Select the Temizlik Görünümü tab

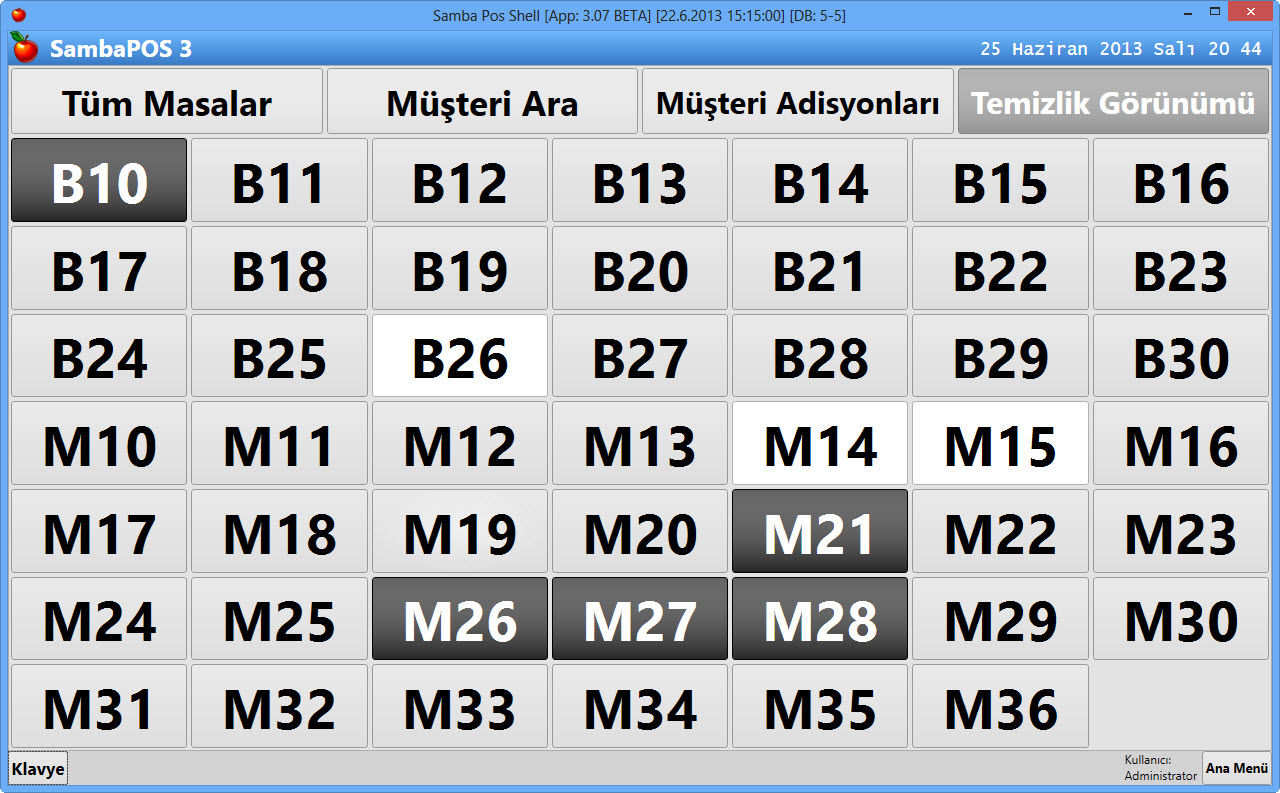pyautogui.click(x=1112, y=101)
